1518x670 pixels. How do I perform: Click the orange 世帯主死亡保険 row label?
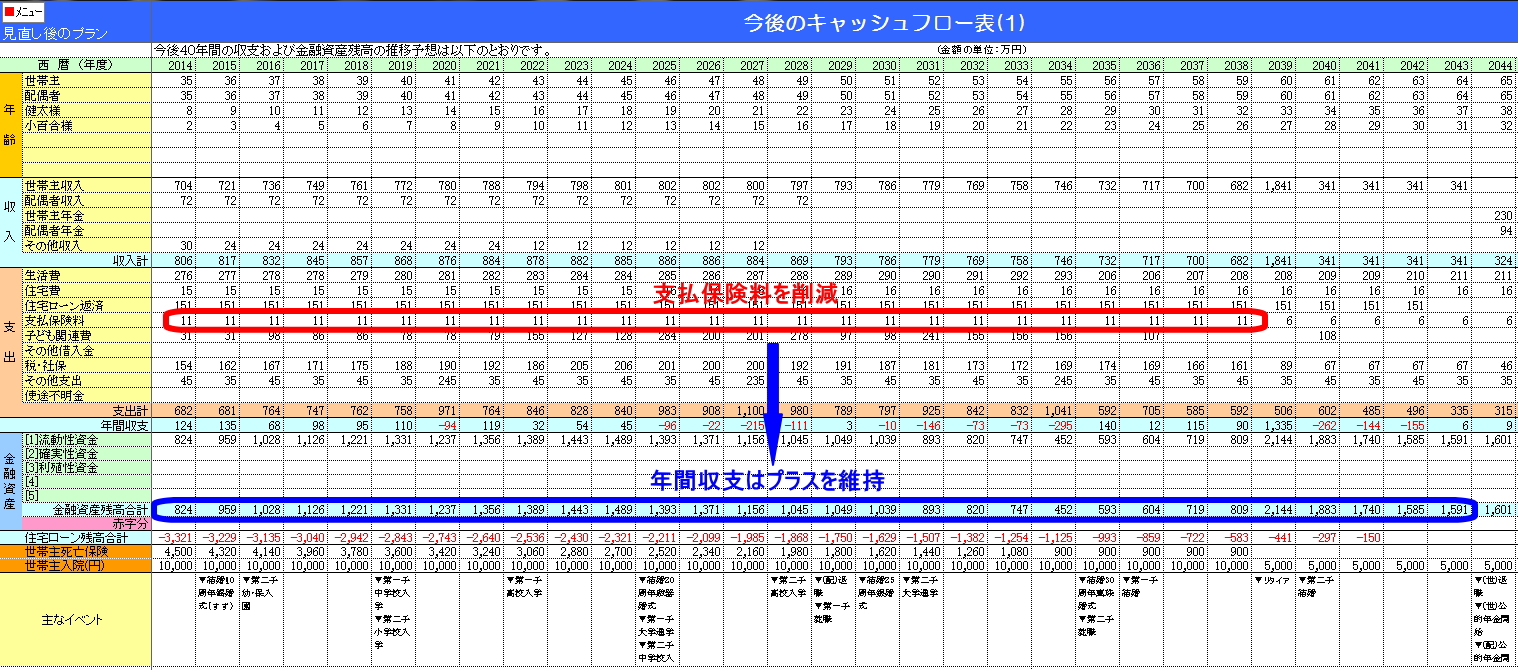click(66, 551)
